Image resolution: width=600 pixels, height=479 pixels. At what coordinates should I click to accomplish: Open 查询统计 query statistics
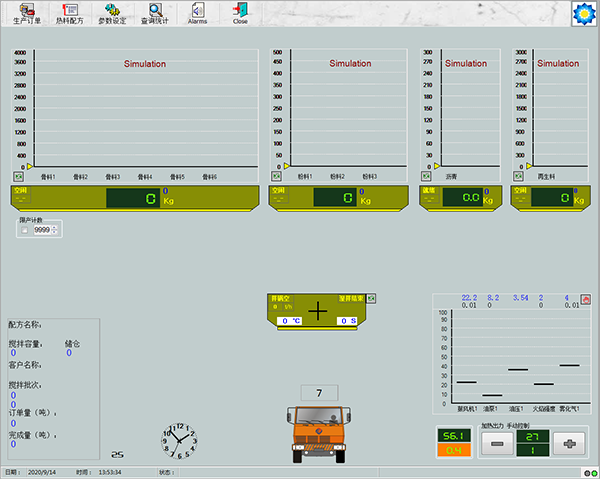pos(155,13)
